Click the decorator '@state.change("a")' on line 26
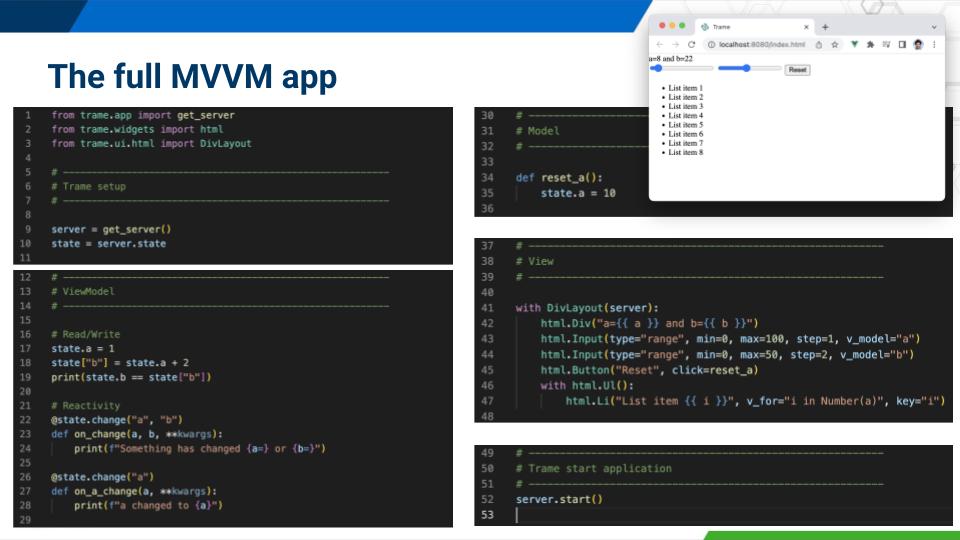Image resolution: width=960 pixels, height=540 pixels. (103, 477)
